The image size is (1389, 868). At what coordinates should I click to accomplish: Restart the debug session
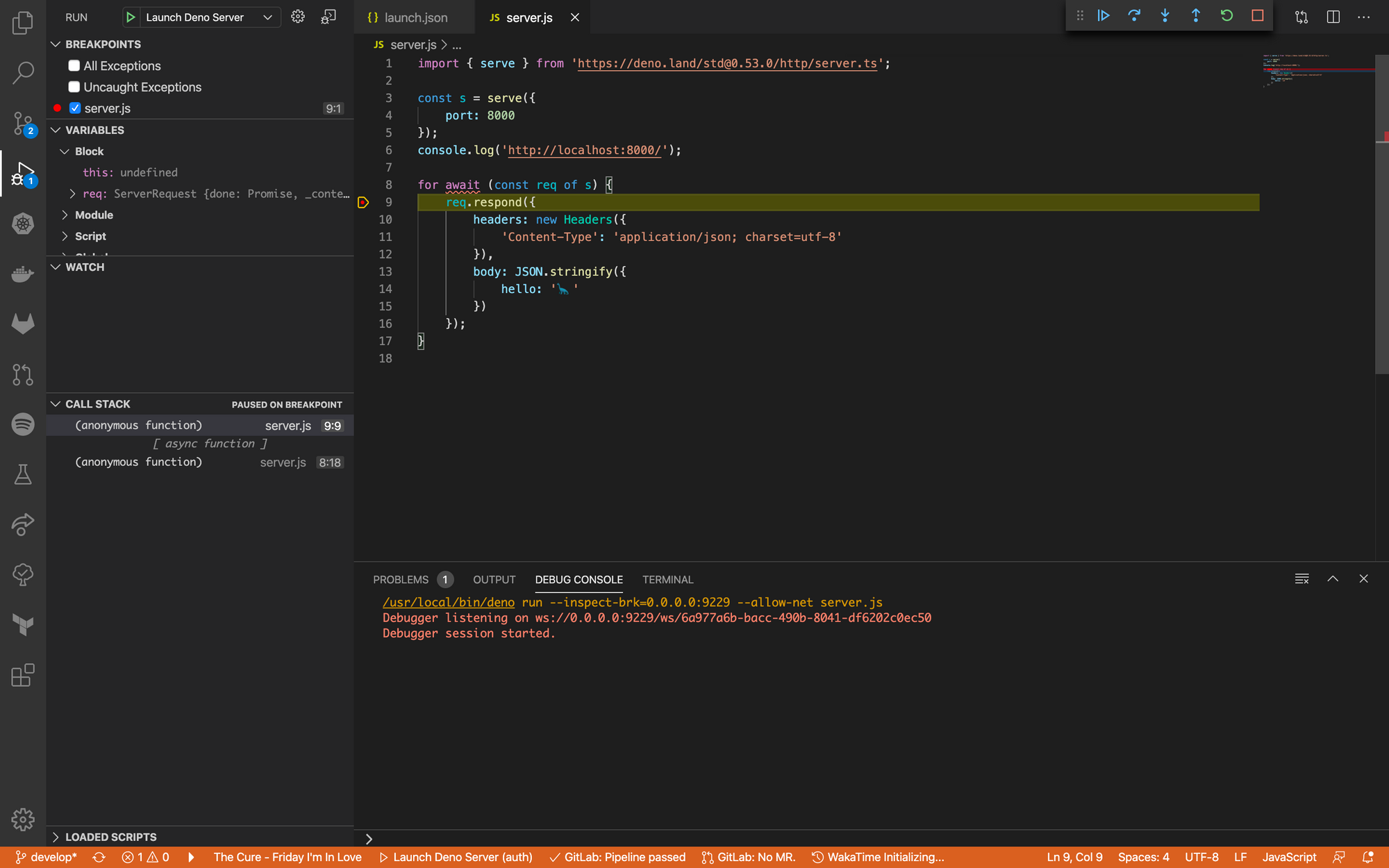coord(1226,16)
